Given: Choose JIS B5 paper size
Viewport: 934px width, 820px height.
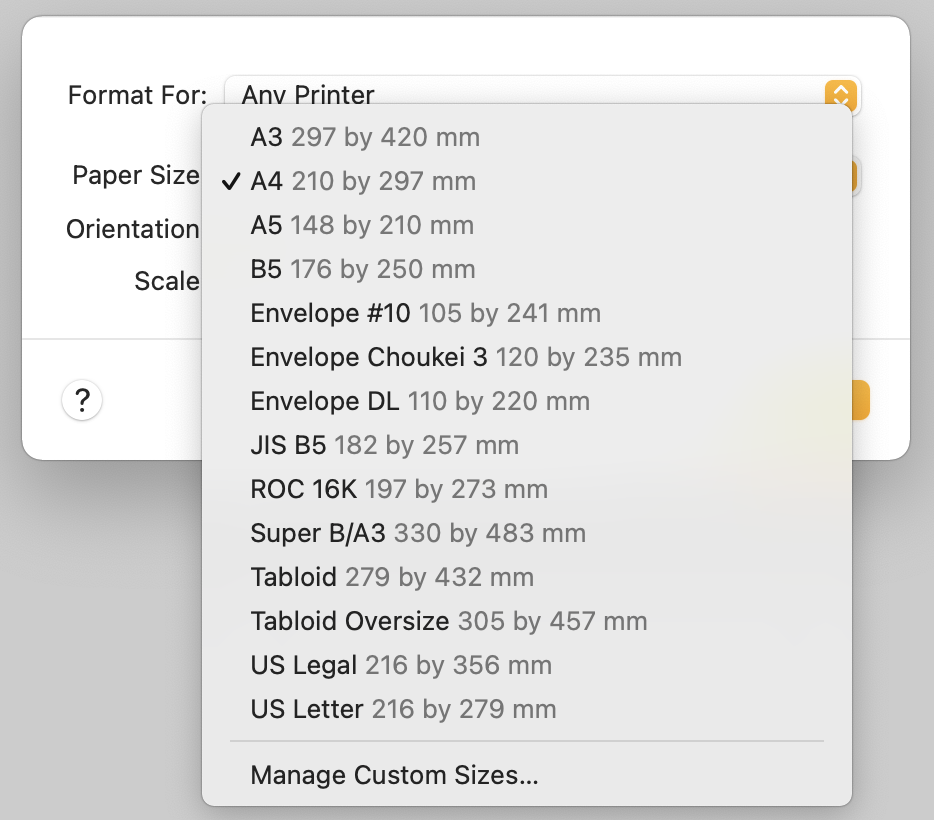Looking at the screenshot, I should 384,445.
